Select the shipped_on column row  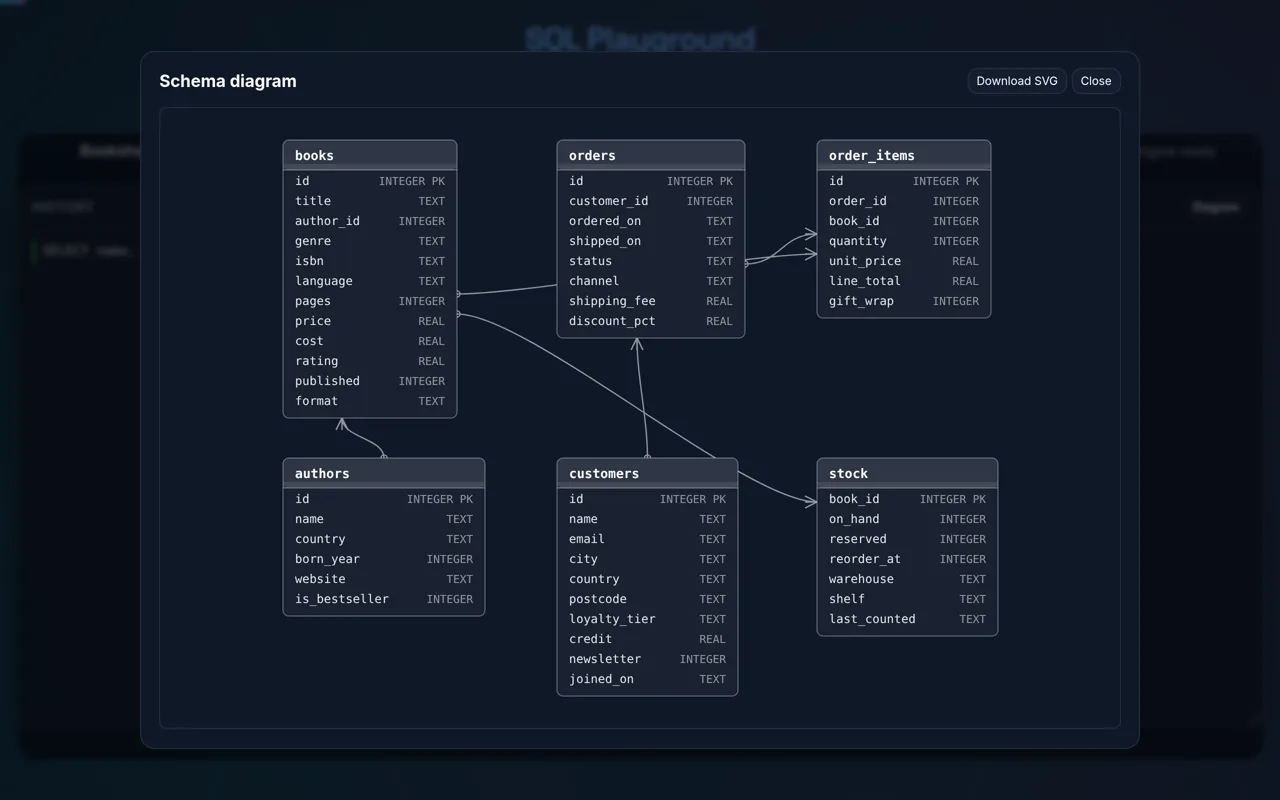click(x=651, y=241)
